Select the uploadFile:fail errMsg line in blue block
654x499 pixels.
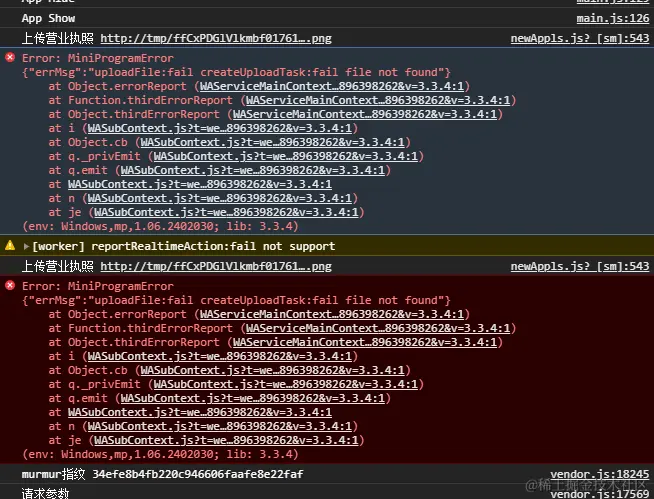[236, 72]
